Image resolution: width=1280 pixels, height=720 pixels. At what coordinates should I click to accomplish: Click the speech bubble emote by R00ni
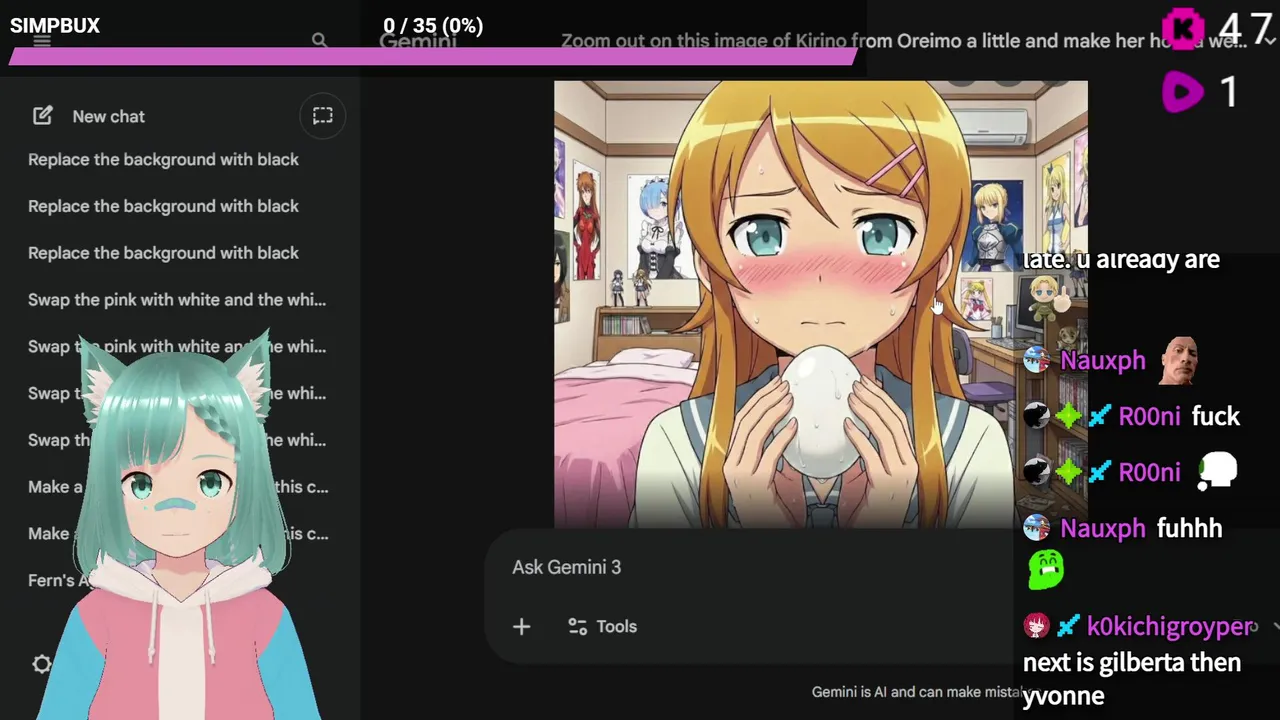[x=1216, y=471]
